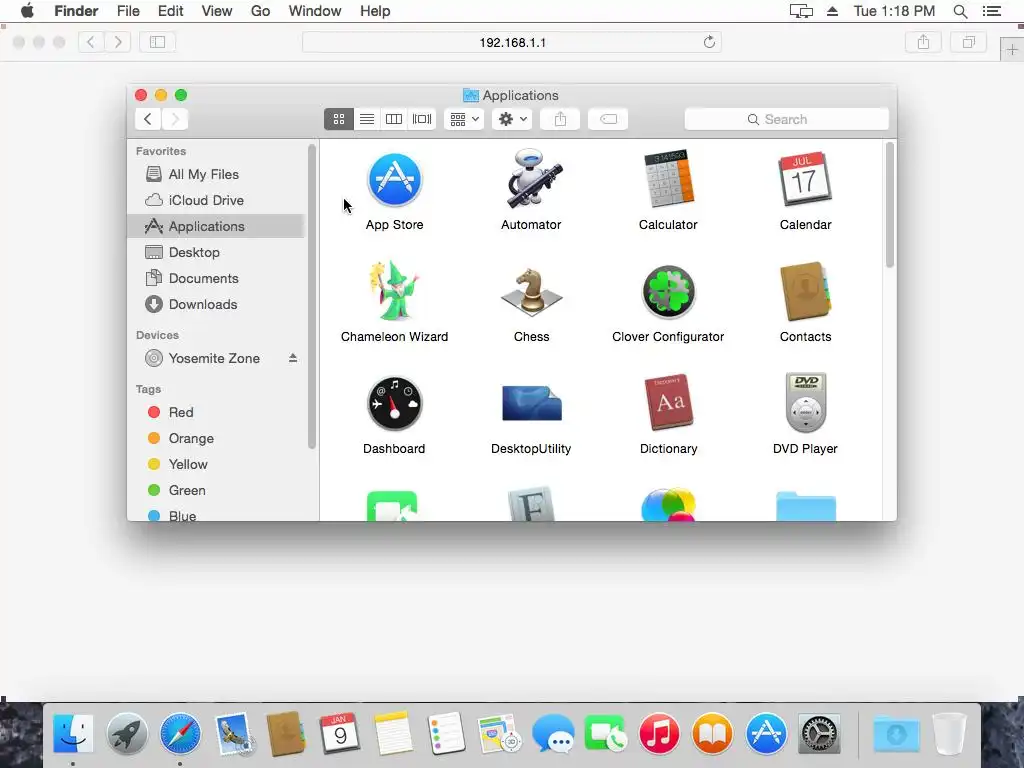This screenshot has width=1024, height=768.
Task: Switch Finder to list view
Action: coord(367,119)
